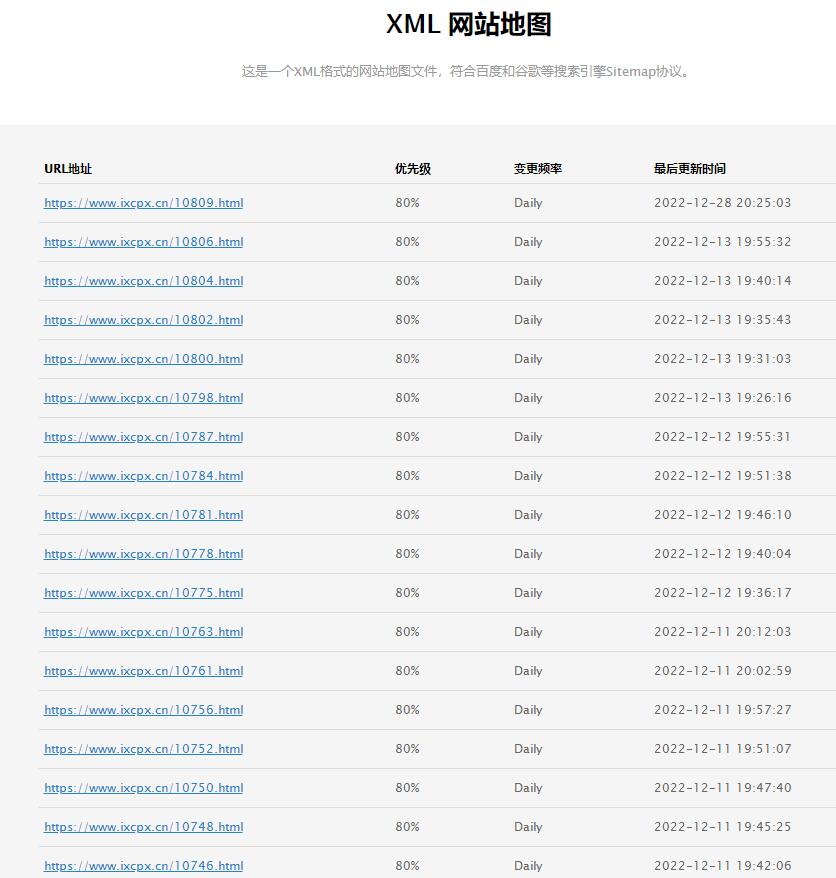Follow the 10775.html sitemap link
The image size is (836, 878).
[143, 593]
